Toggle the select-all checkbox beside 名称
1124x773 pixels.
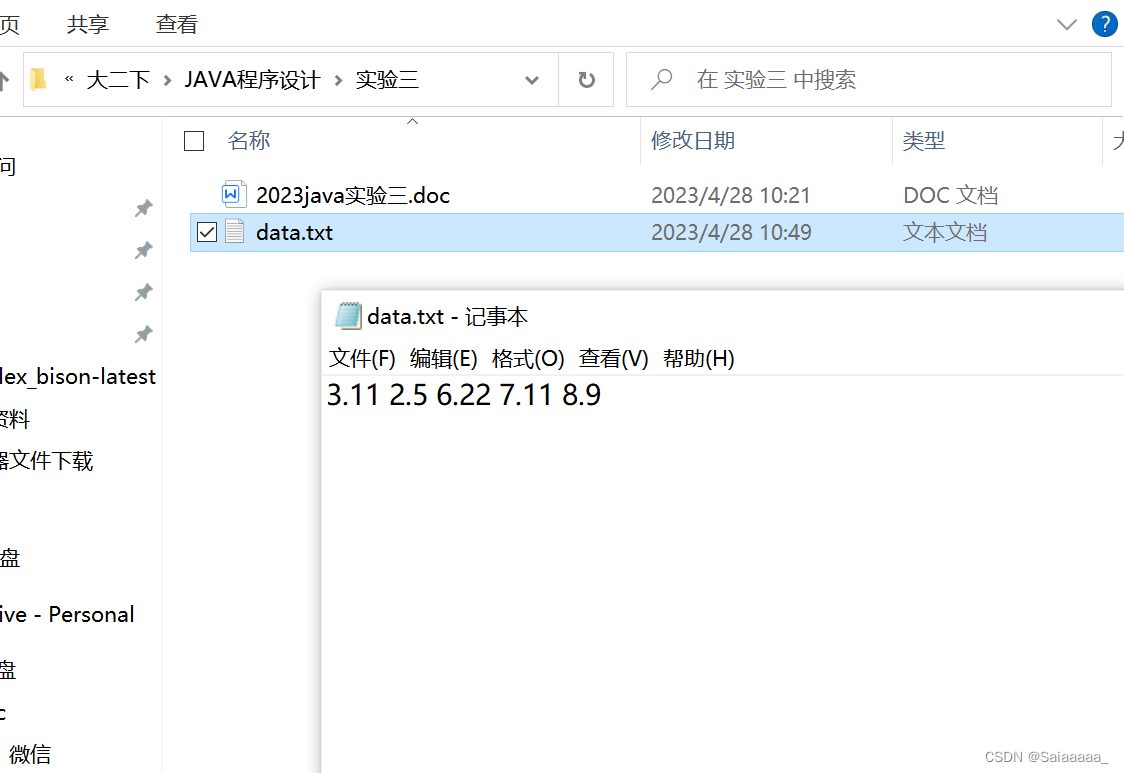click(x=194, y=141)
